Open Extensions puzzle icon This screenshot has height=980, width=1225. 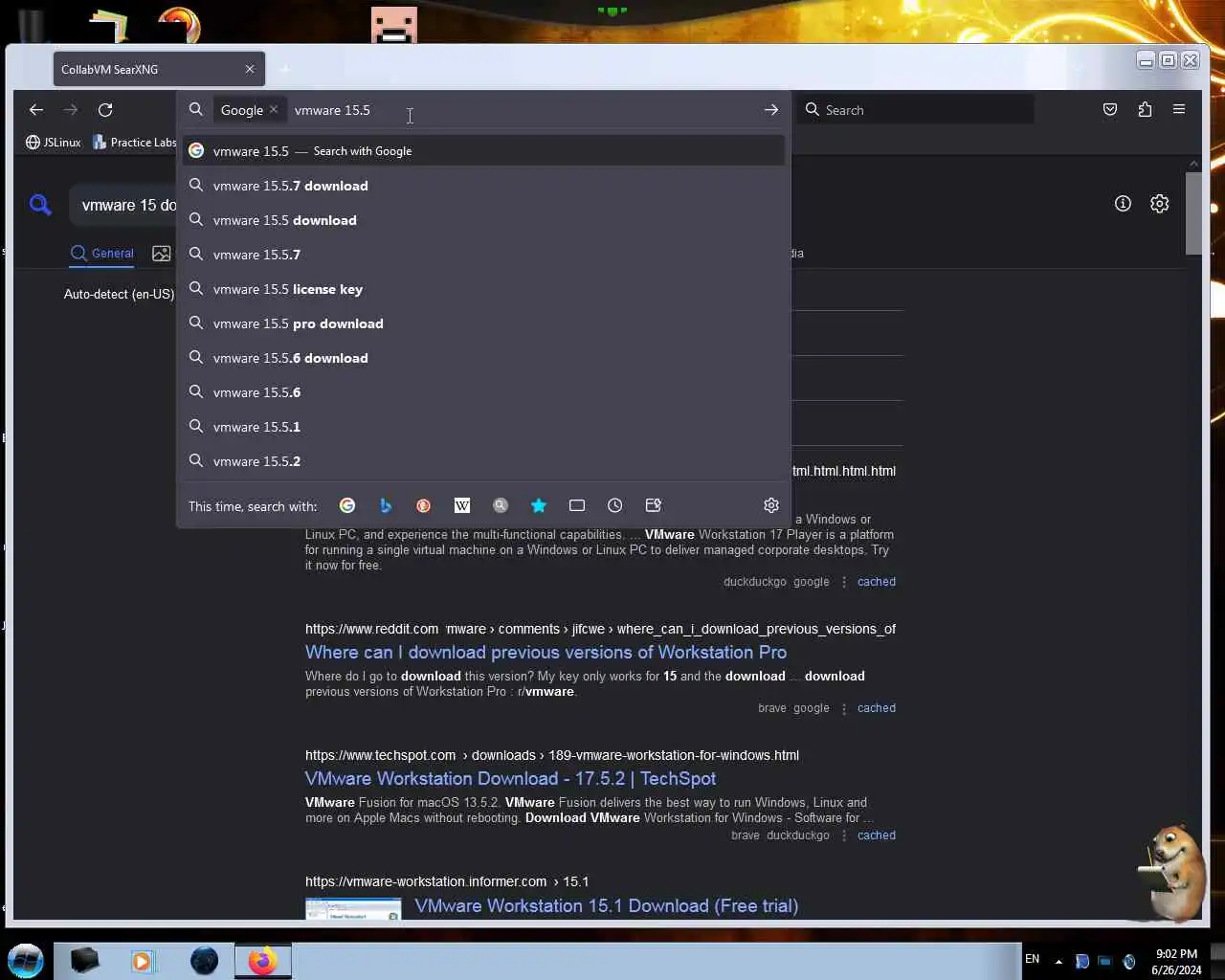coord(1145,110)
